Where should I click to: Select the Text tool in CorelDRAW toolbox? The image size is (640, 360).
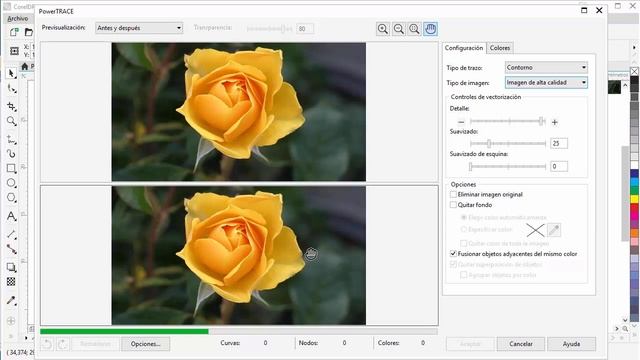(x=11, y=216)
